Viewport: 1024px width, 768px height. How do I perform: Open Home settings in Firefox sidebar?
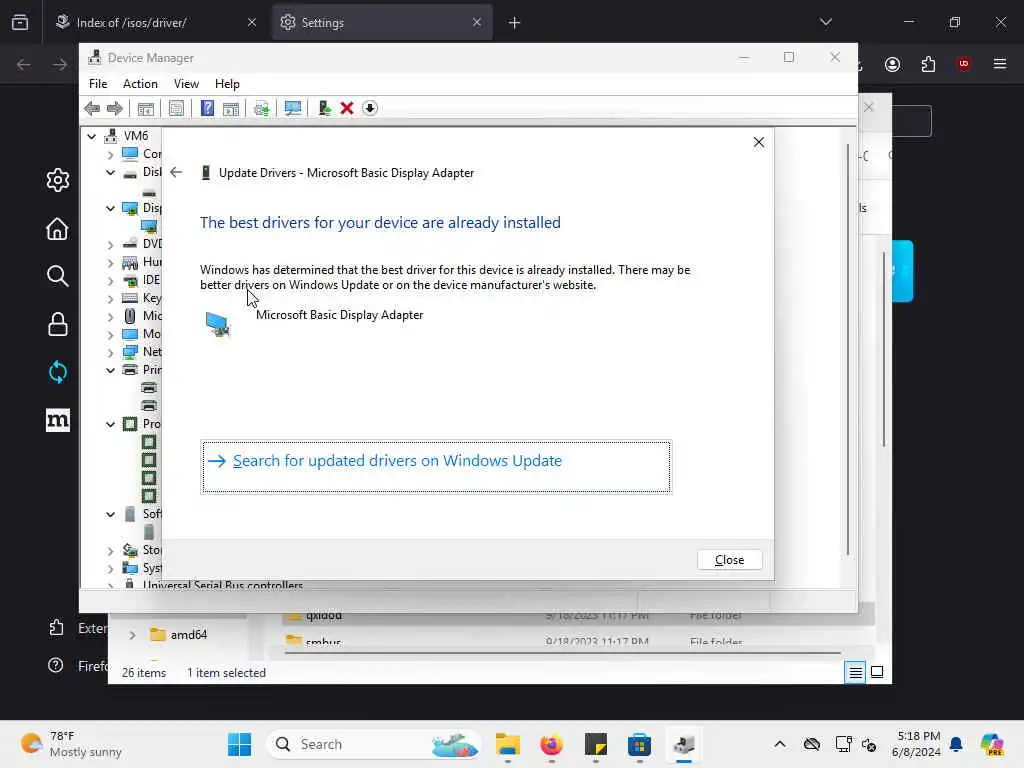[x=57, y=229]
